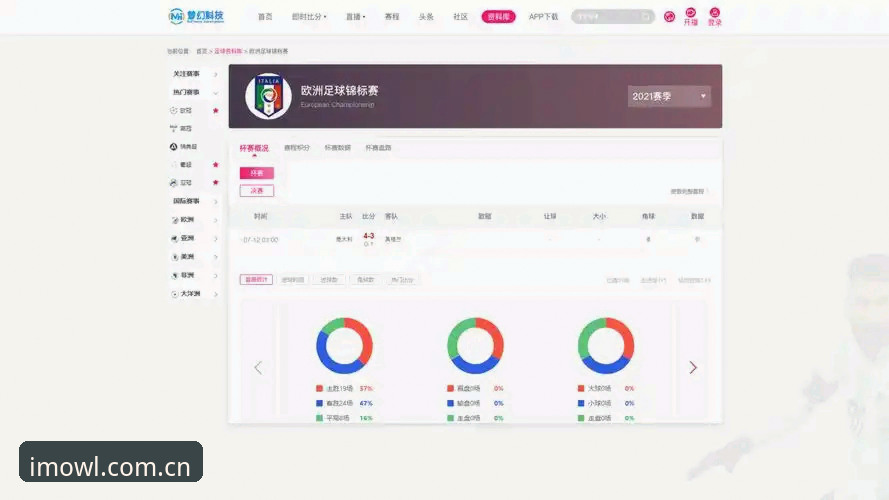This screenshot has height=500, width=889.
Task: Click the away team name right of 4-3
Action: point(393,239)
